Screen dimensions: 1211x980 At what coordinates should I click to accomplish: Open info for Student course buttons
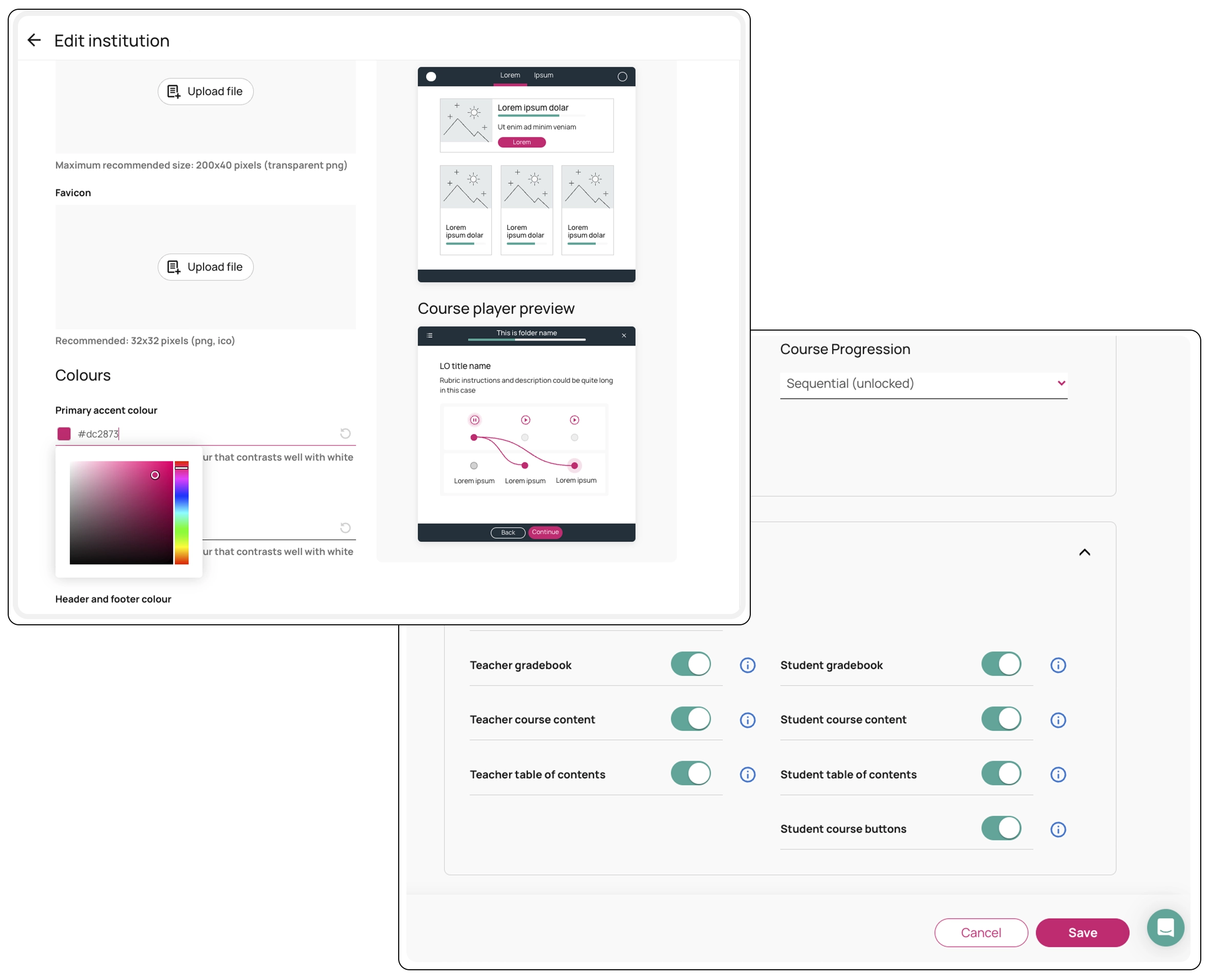[x=1057, y=829]
